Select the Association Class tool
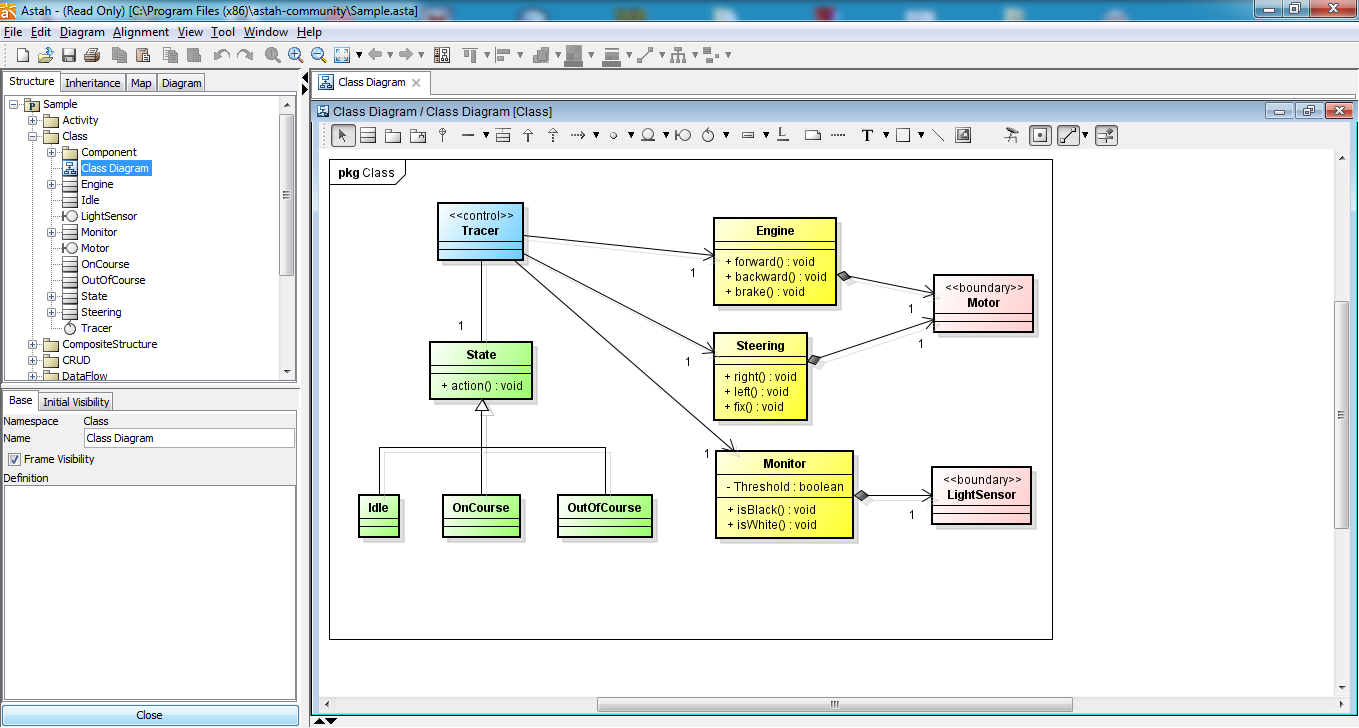This screenshot has width=1359, height=728. pyautogui.click(x=503, y=135)
